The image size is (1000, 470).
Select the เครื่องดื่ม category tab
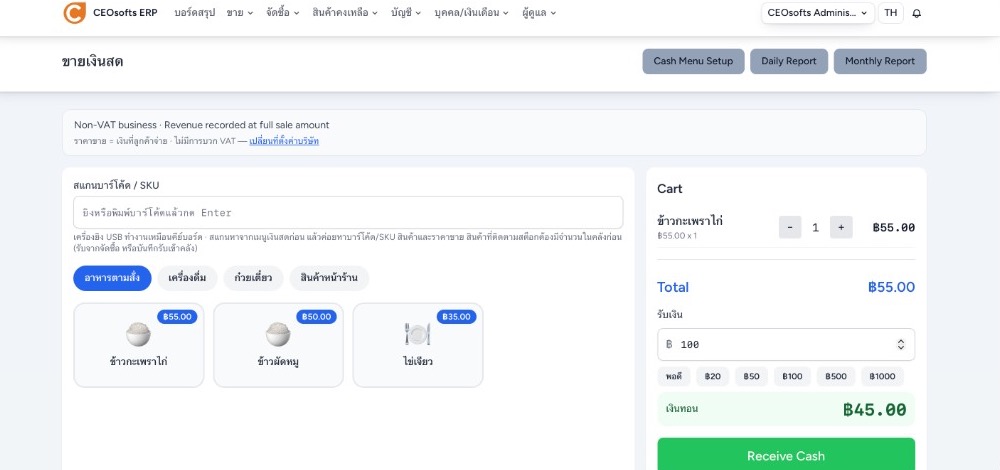[188, 278]
